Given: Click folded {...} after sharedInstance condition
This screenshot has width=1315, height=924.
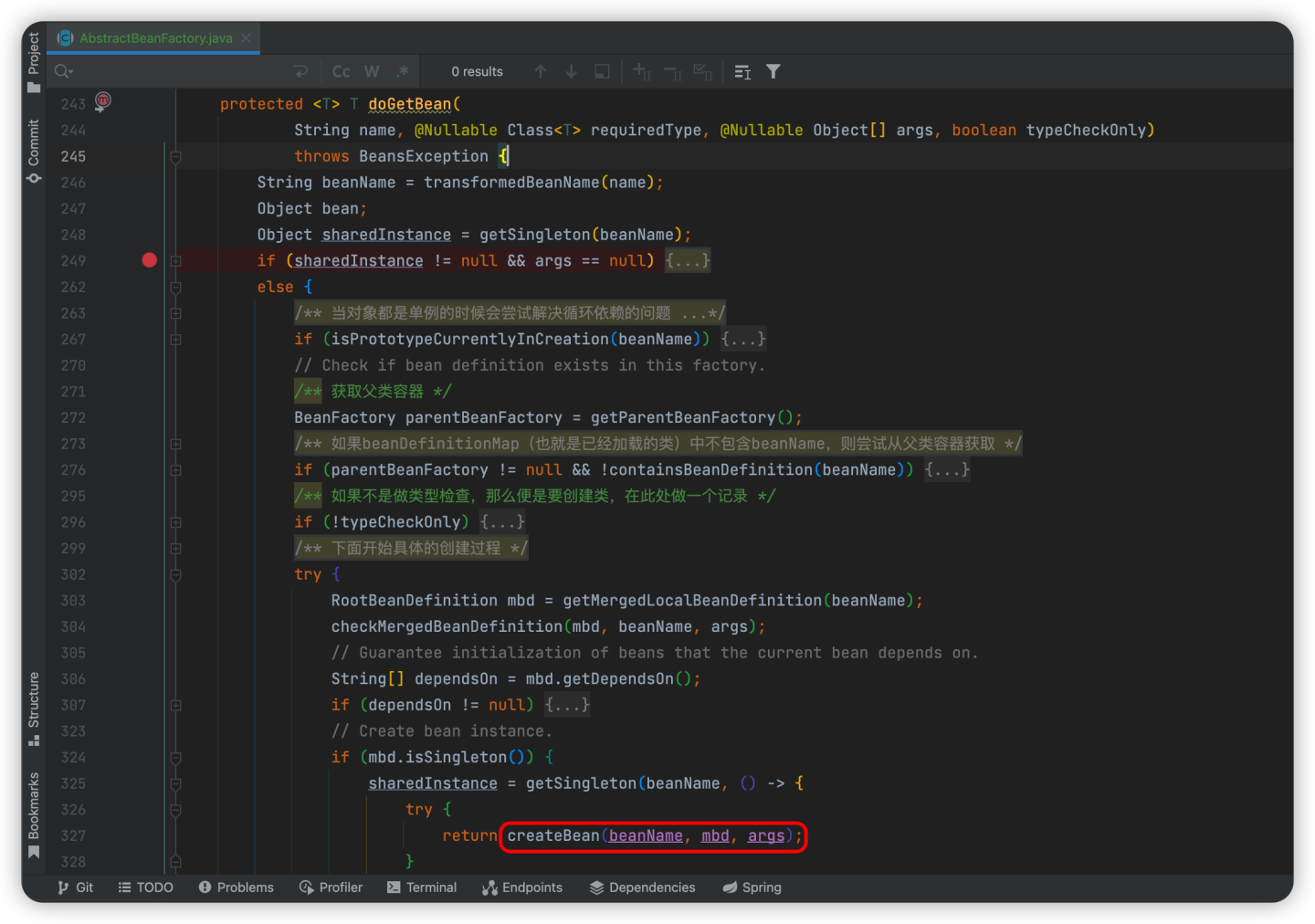Looking at the screenshot, I should coord(687,260).
